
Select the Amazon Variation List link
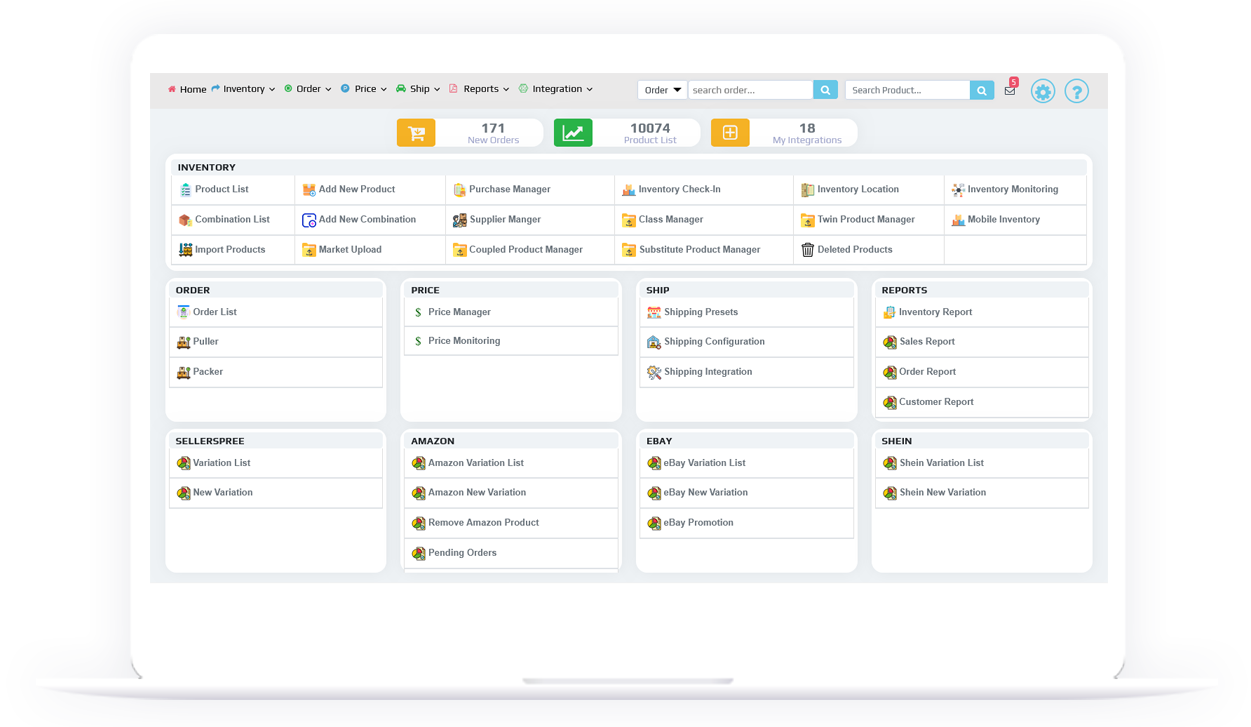(476, 463)
